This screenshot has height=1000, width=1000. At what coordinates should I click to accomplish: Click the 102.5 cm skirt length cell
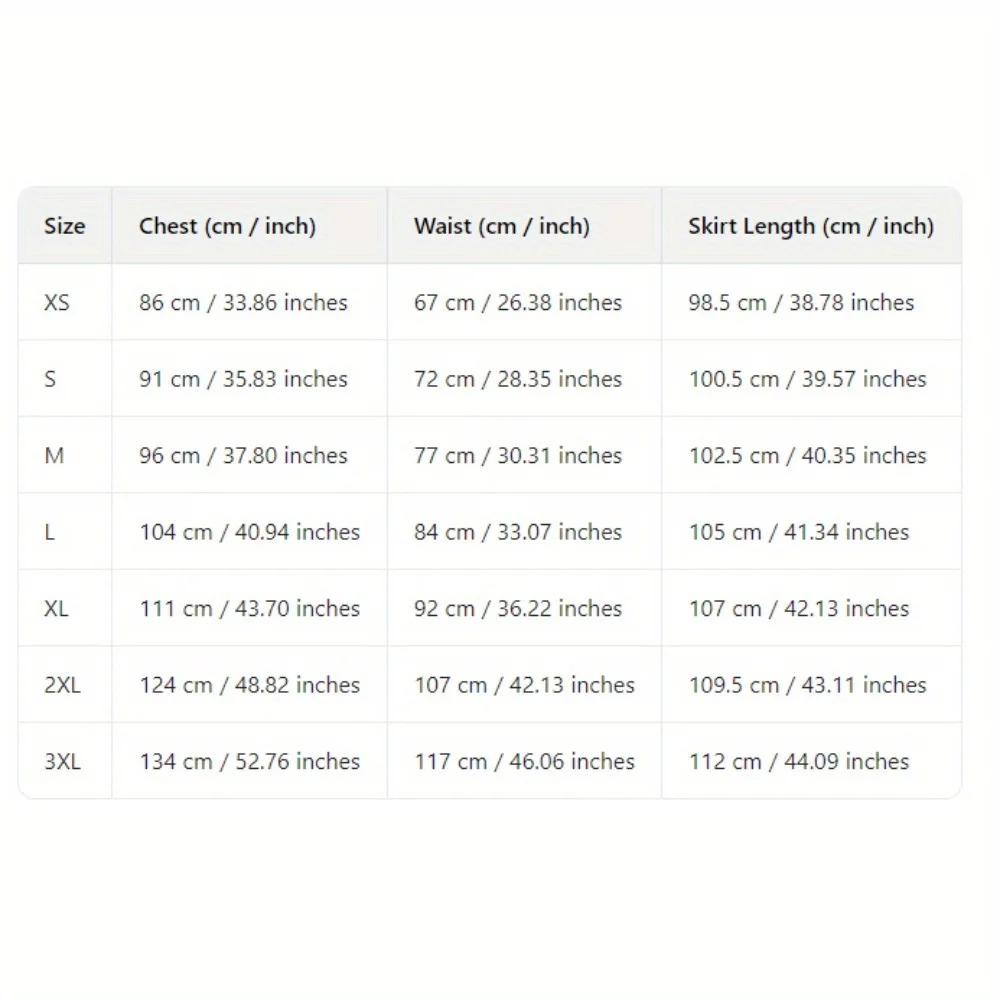point(807,455)
